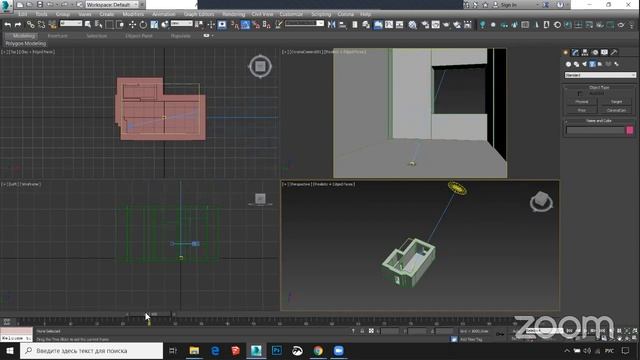The image size is (640, 360).
Task: Open the Rendering menu
Action: tap(233, 14)
